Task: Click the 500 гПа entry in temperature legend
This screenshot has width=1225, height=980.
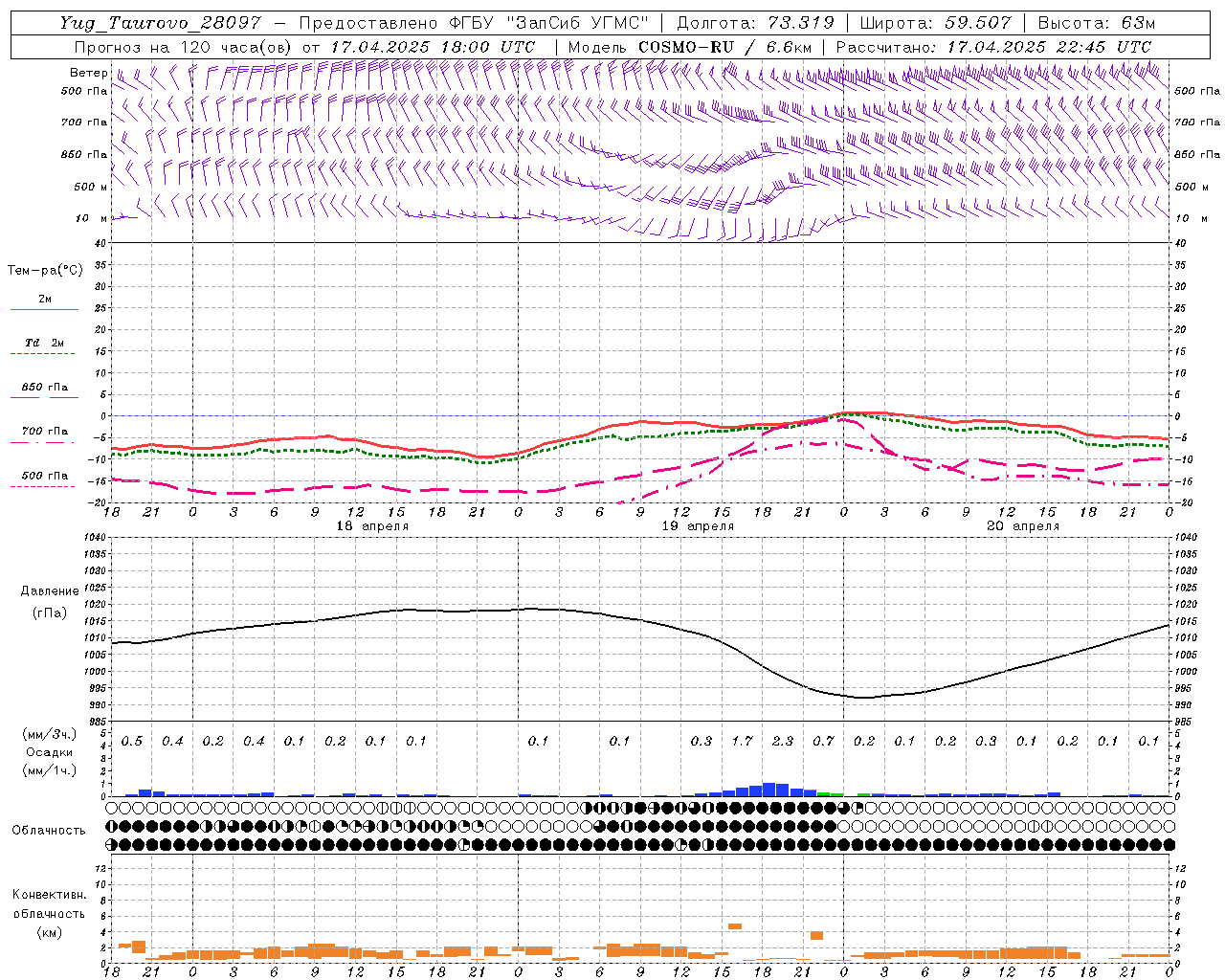Action: click(x=45, y=476)
